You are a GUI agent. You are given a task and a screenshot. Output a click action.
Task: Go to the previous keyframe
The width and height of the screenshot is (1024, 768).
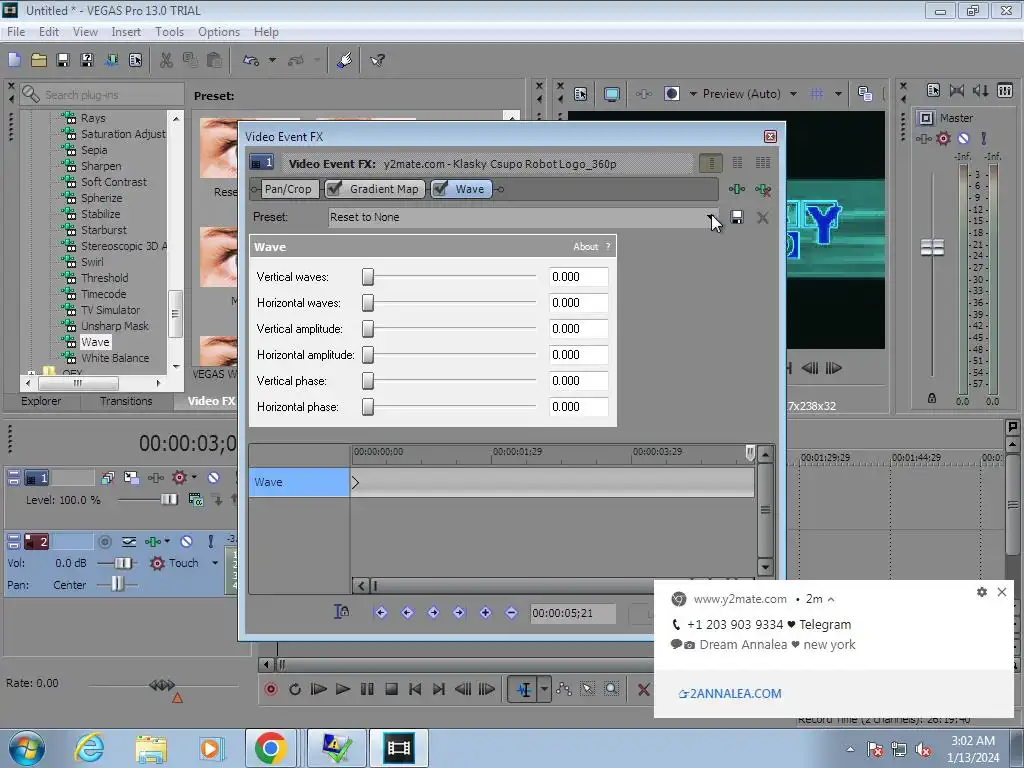[408, 613]
